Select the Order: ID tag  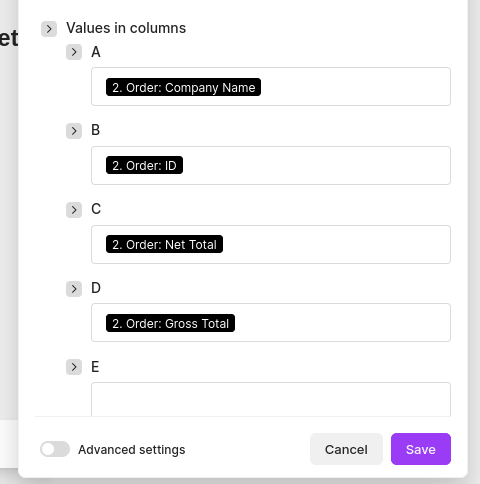[x=144, y=165]
